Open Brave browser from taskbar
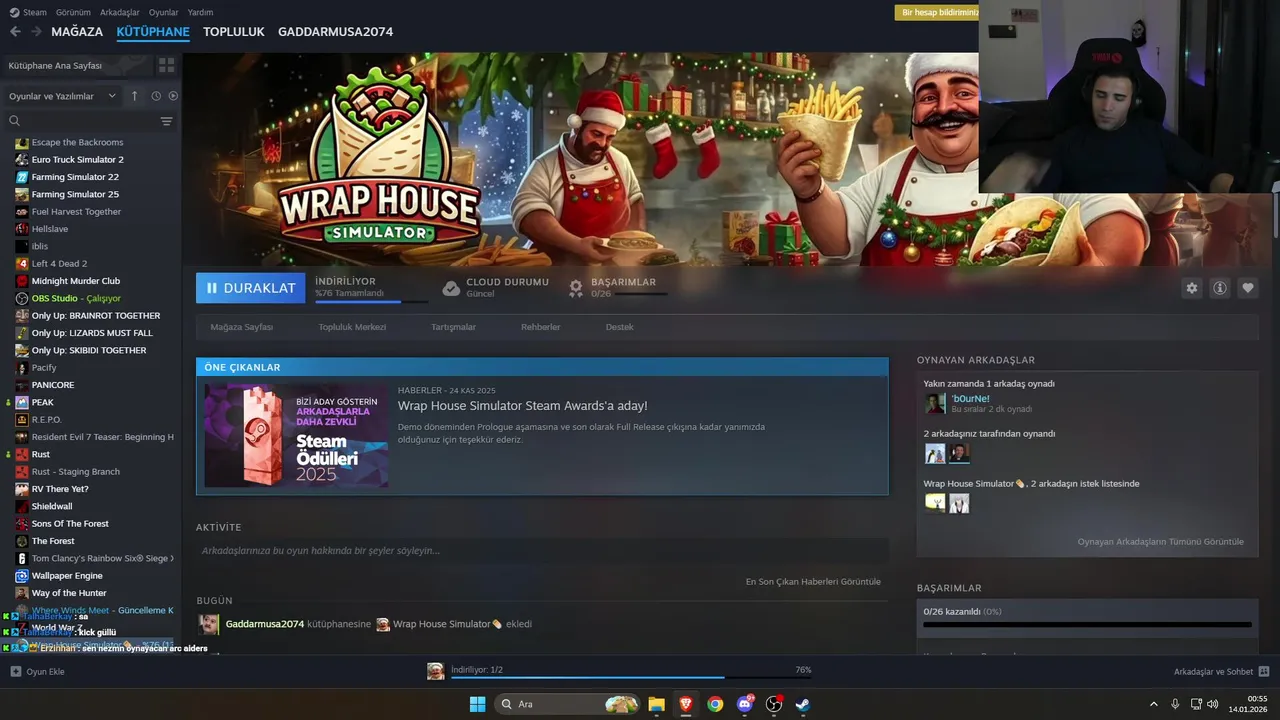1280x720 pixels. coord(685,704)
